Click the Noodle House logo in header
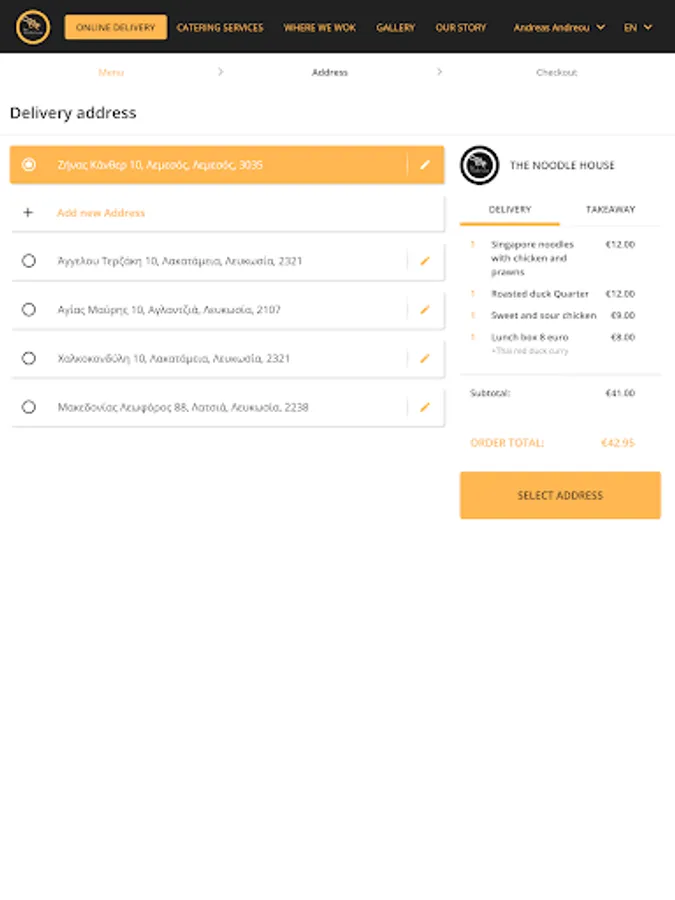 tap(33, 27)
